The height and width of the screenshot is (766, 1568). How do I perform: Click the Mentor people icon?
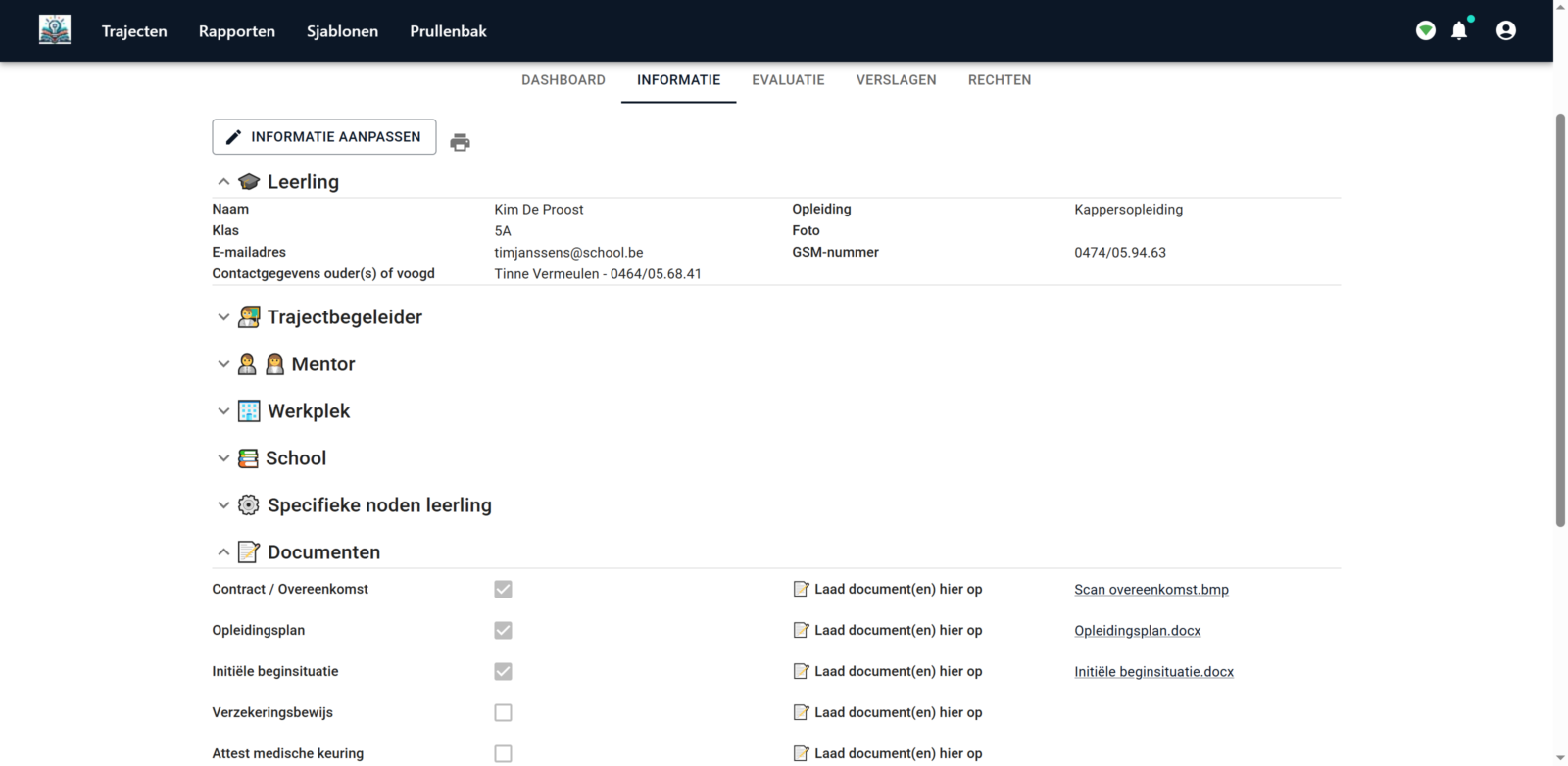click(x=261, y=364)
